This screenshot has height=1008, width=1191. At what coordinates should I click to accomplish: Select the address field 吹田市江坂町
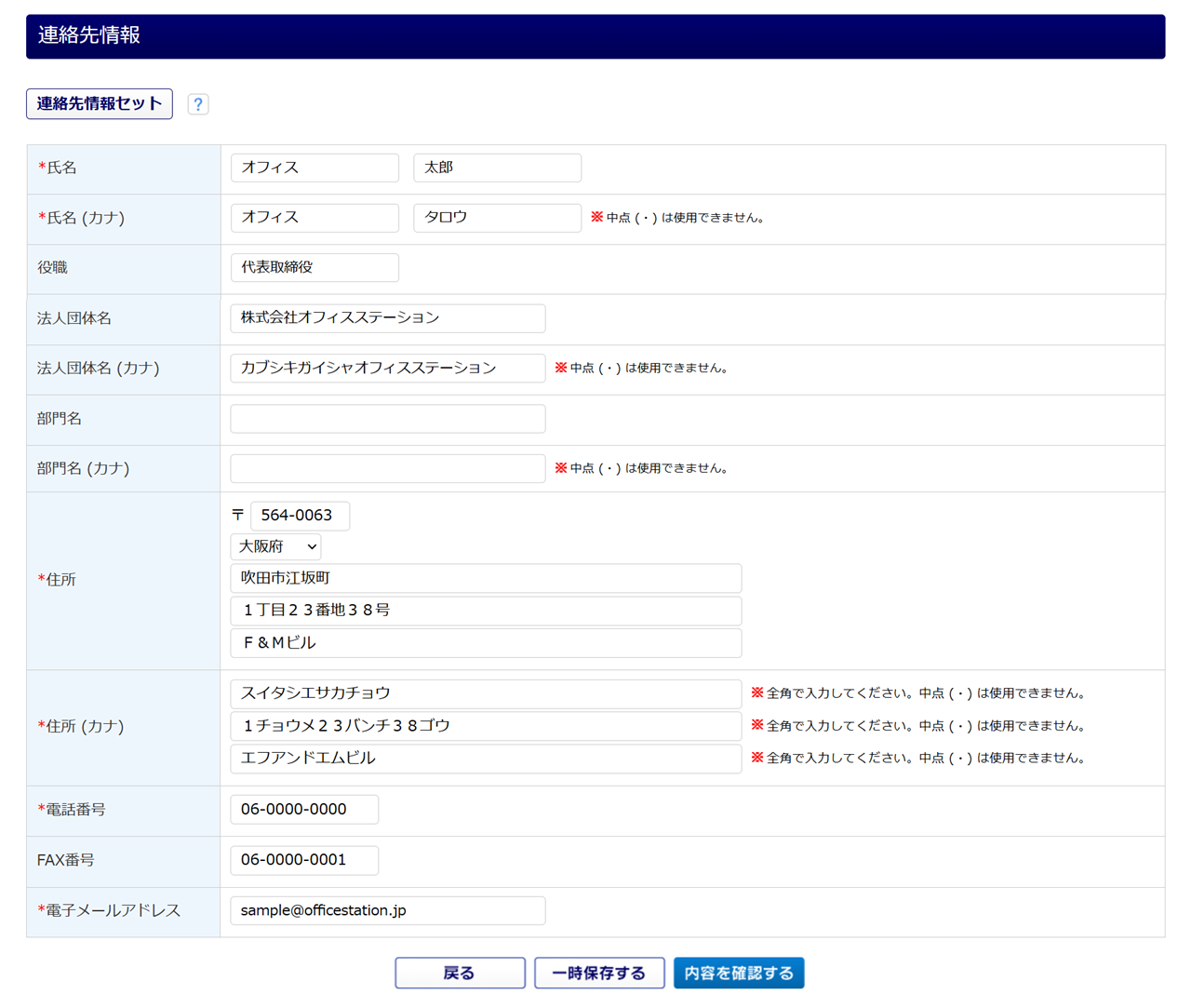click(485, 578)
